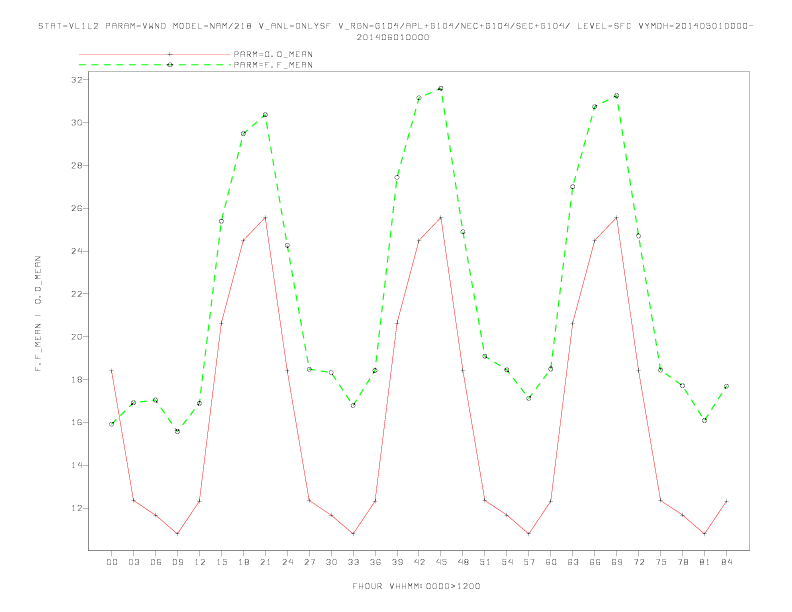The image size is (792, 612).
Task: Click x-axis tick label 78
Action: click(x=682, y=562)
